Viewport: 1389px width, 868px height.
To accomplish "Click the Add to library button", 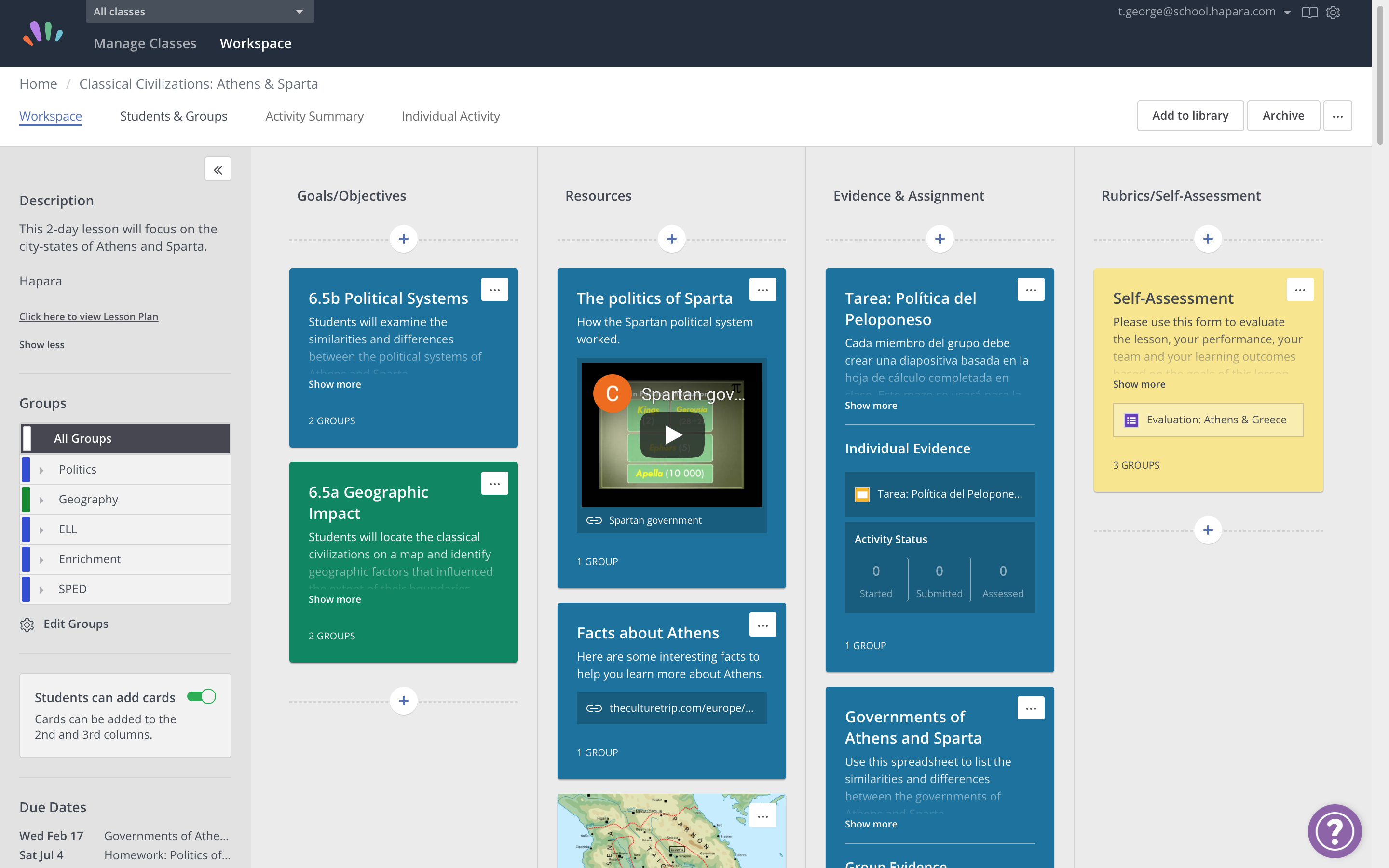I will point(1190,115).
